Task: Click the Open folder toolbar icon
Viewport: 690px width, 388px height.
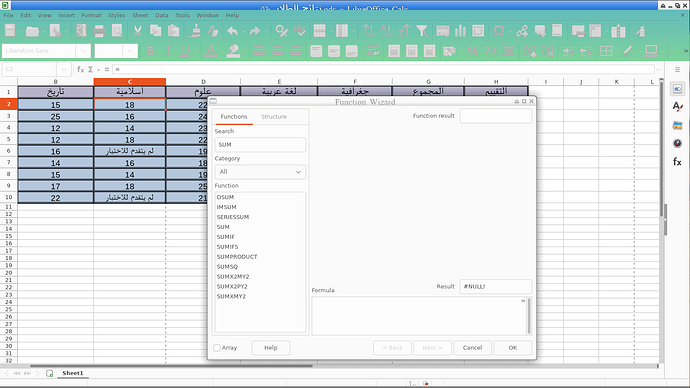Action: tap(32, 31)
